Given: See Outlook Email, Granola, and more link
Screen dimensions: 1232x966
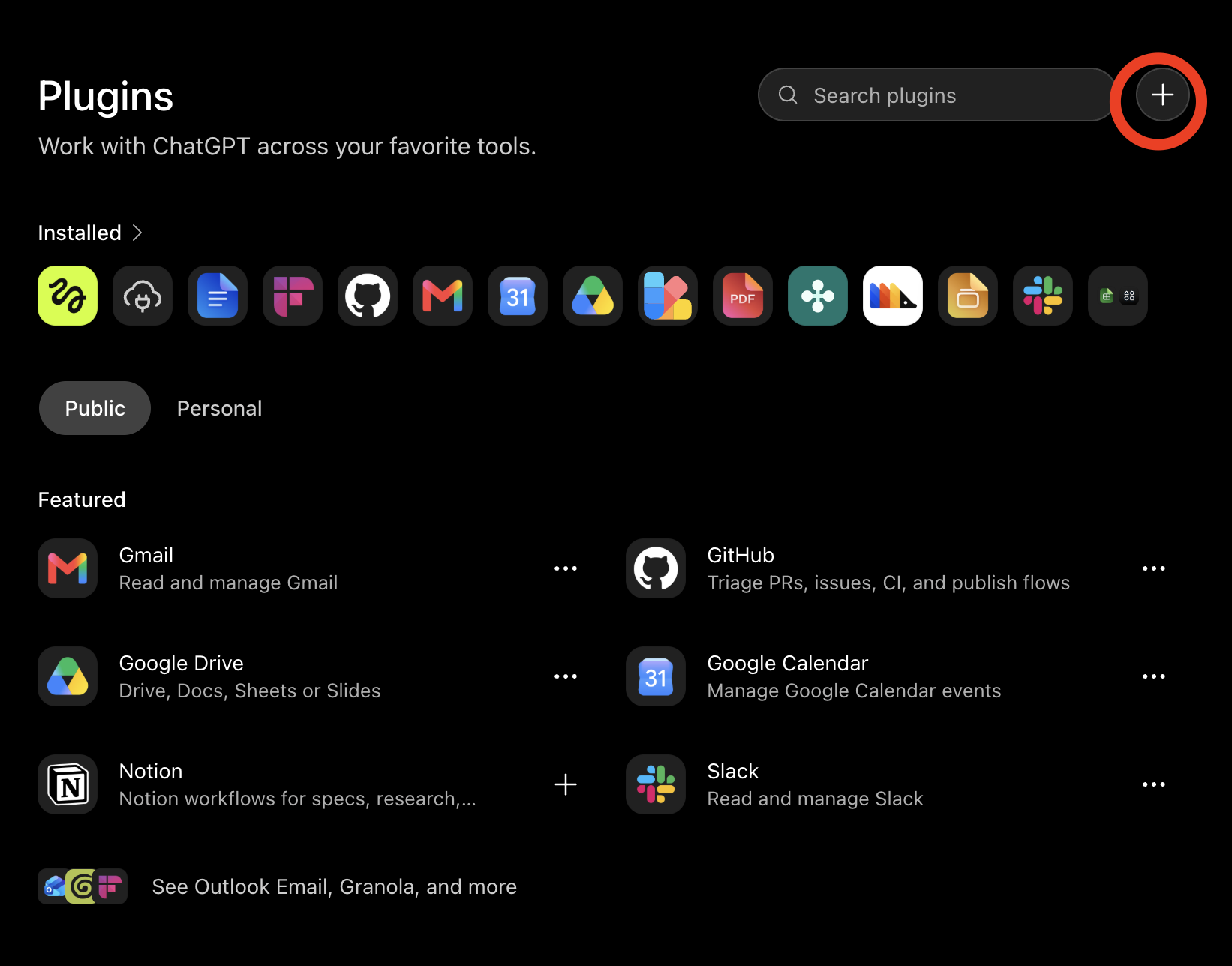Looking at the screenshot, I should pos(334,886).
